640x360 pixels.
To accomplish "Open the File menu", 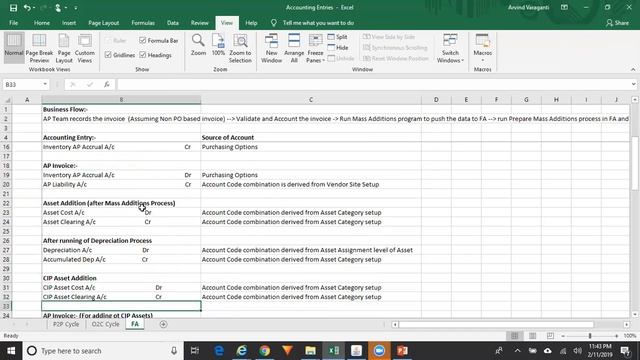I will pos(13,23).
